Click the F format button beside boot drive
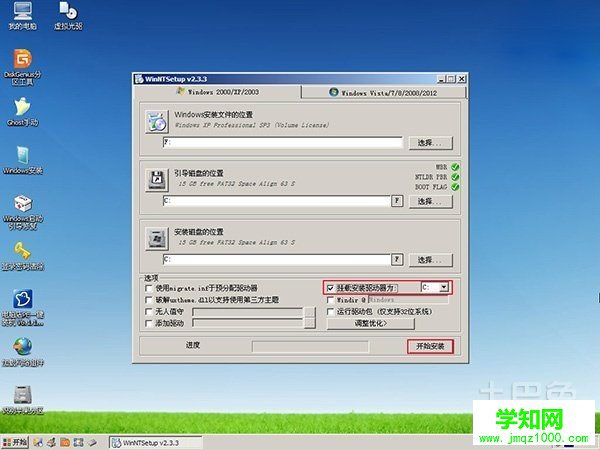 (397, 201)
